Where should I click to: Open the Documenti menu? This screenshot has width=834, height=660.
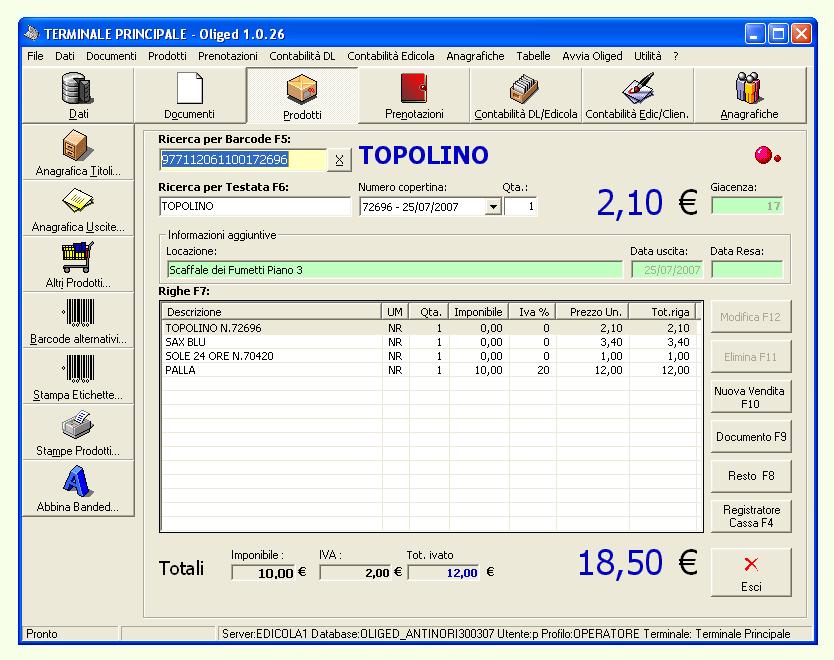coord(111,56)
